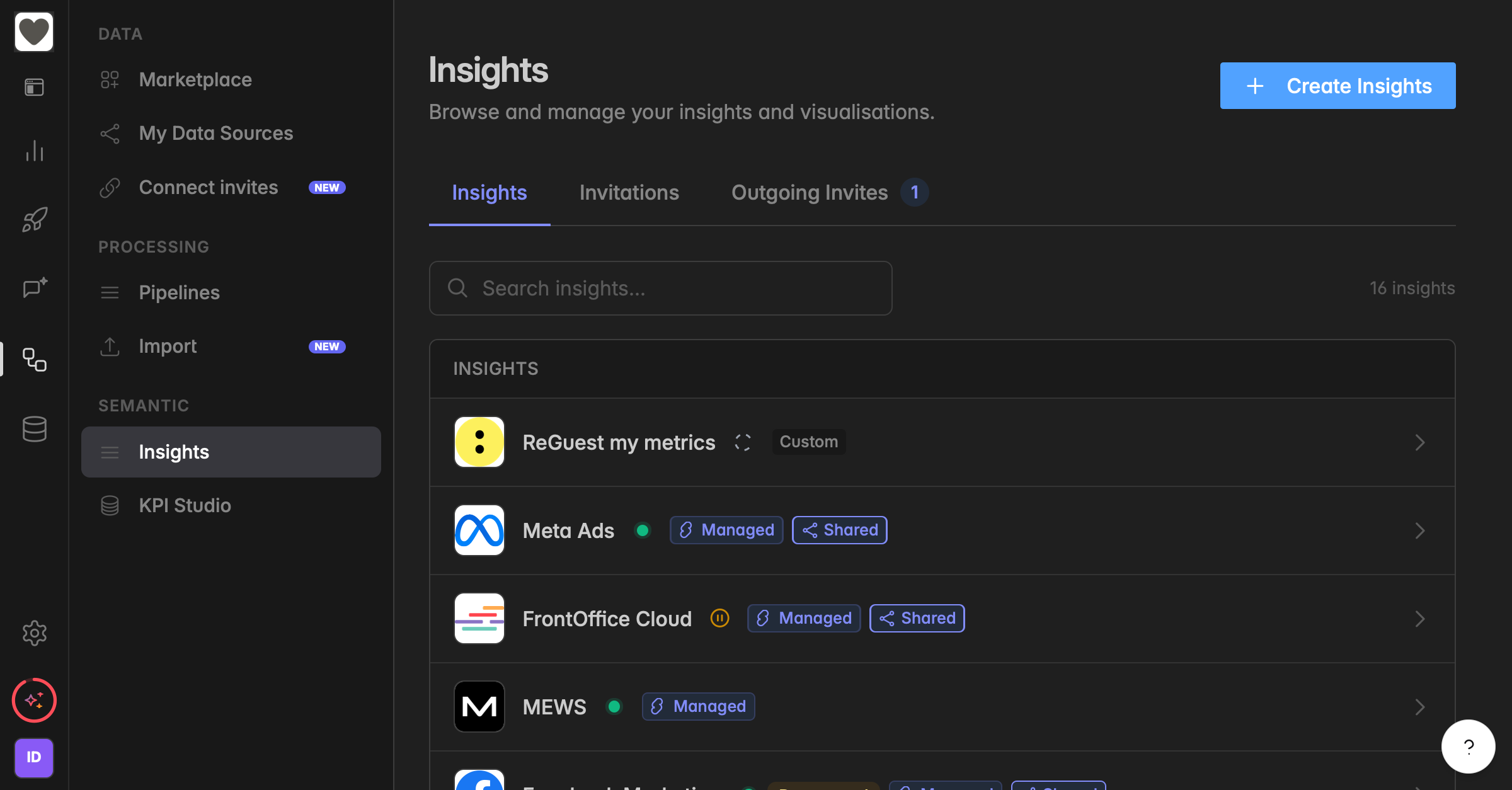Click the Connect invites link icon
This screenshot has width=1512, height=790.
pos(110,188)
